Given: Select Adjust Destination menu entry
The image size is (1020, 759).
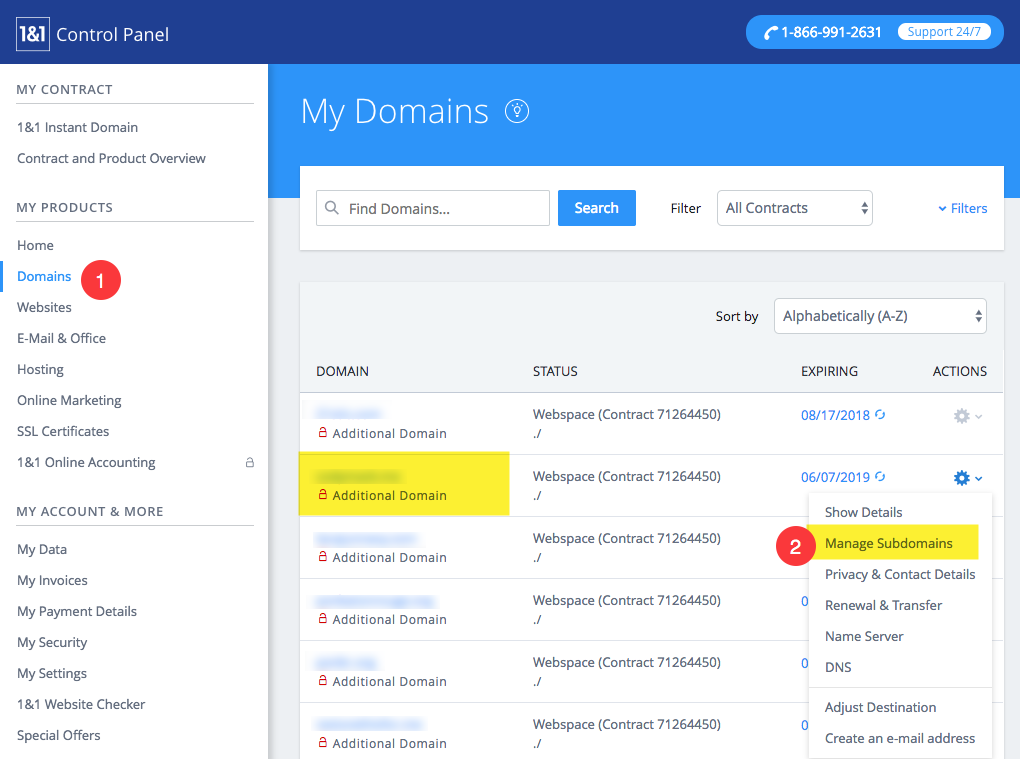Looking at the screenshot, I should click(x=880, y=708).
